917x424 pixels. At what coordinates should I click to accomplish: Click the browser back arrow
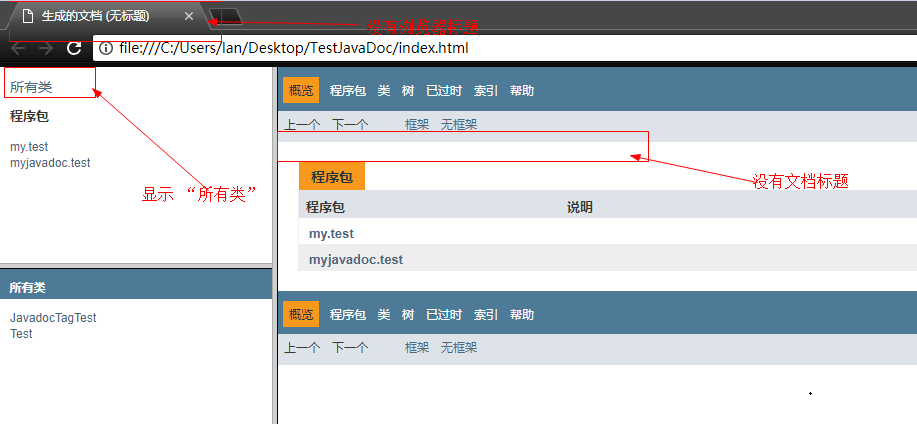pos(19,48)
